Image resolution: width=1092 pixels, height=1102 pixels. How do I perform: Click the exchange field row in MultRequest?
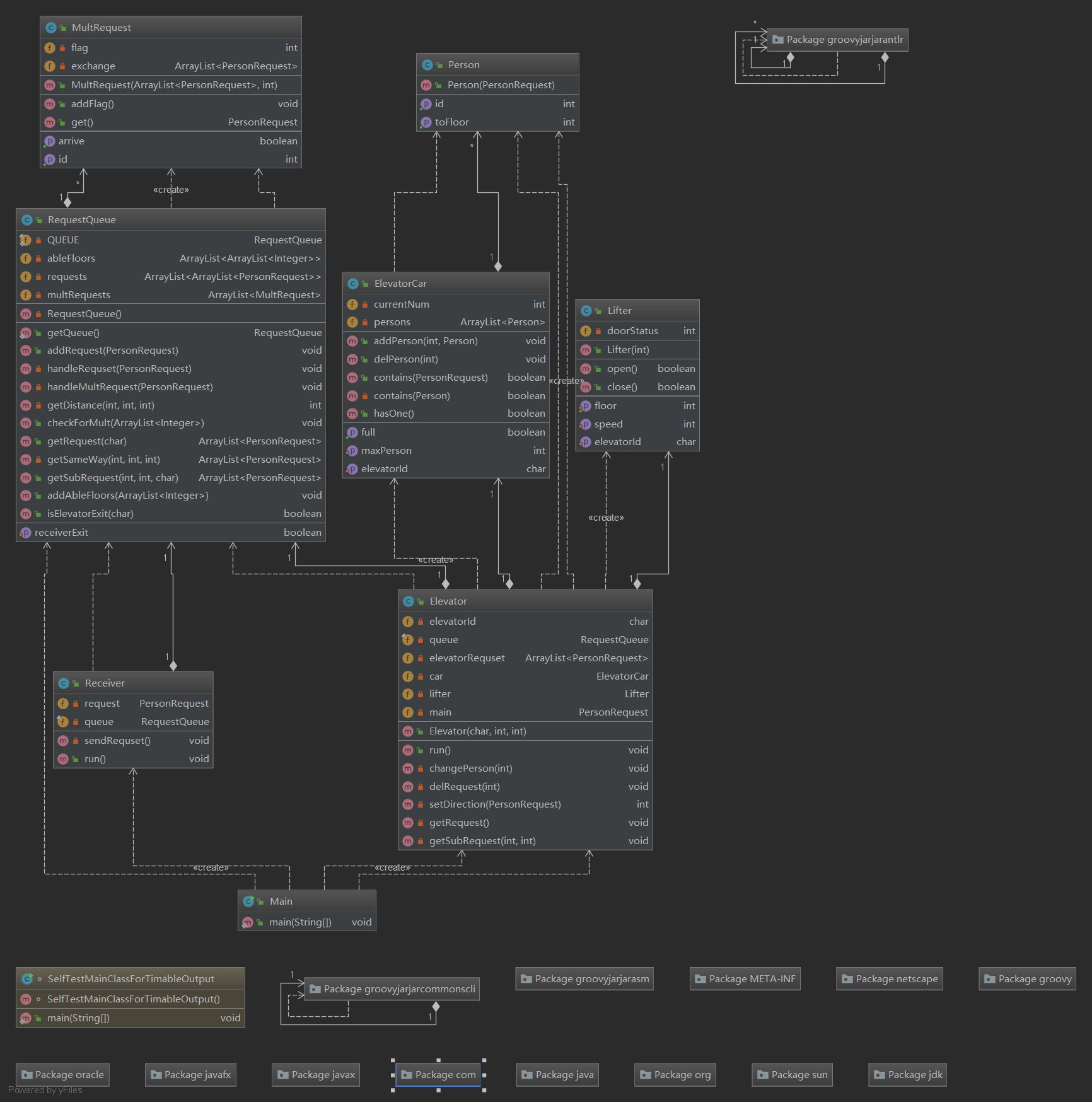[x=171, y=66]
